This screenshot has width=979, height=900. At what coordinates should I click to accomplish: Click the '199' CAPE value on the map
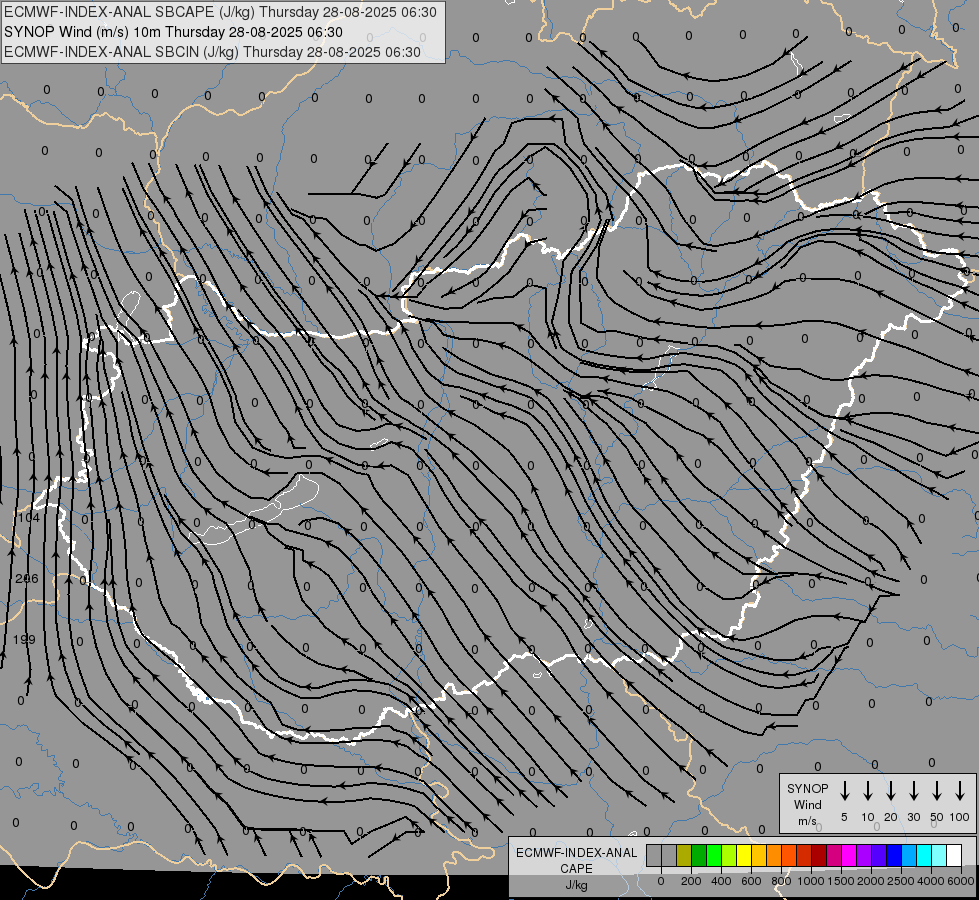click(x=24, y=639)
